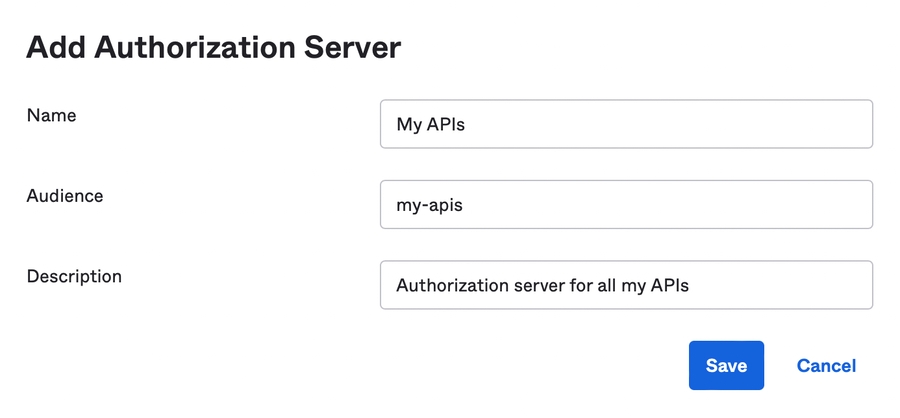Click the 'Audience' field label
The image size is (900, 418).
pos(65,196)
